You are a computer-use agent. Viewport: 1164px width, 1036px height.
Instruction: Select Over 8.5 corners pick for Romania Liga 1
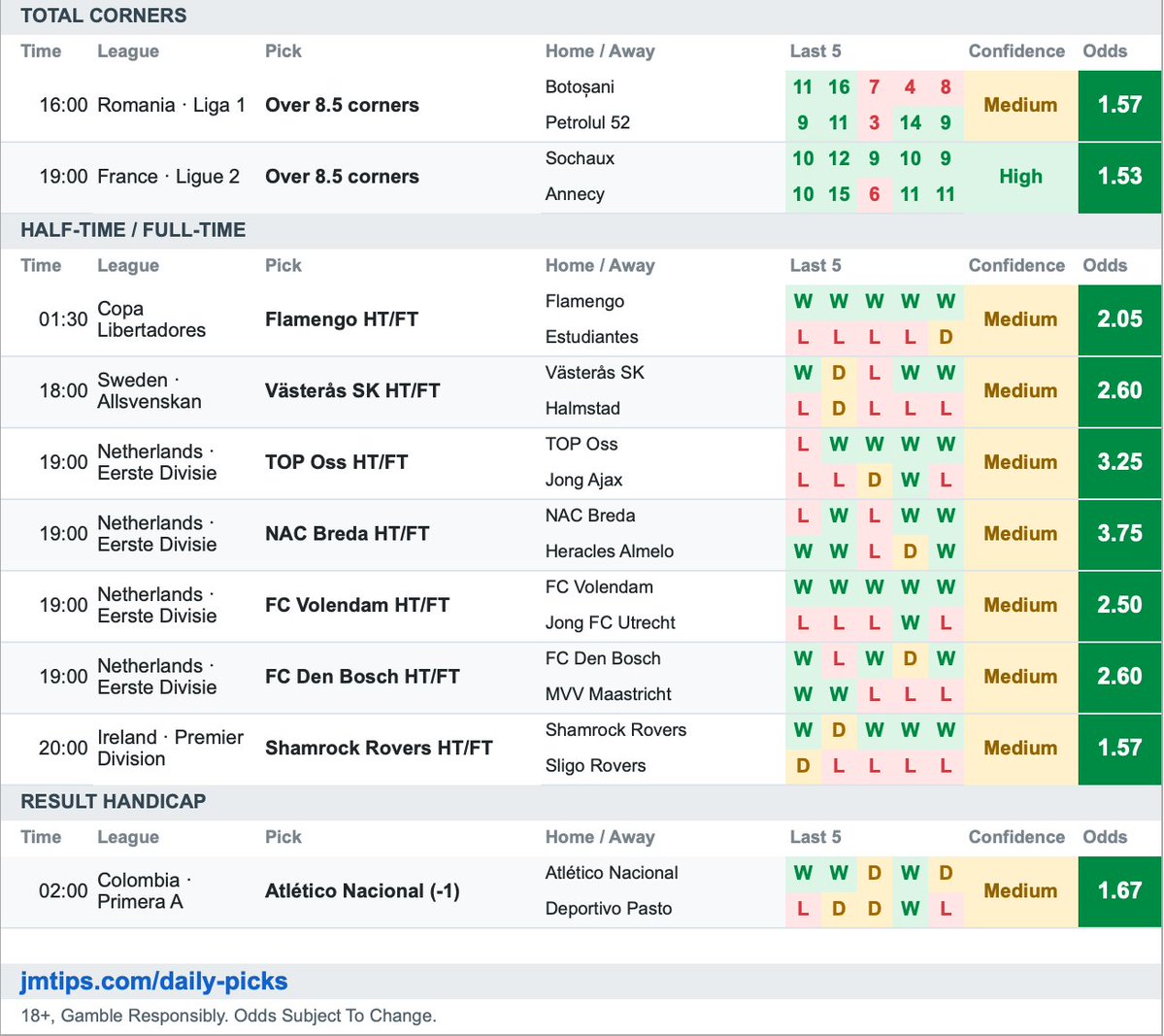(x=343, y=105)
